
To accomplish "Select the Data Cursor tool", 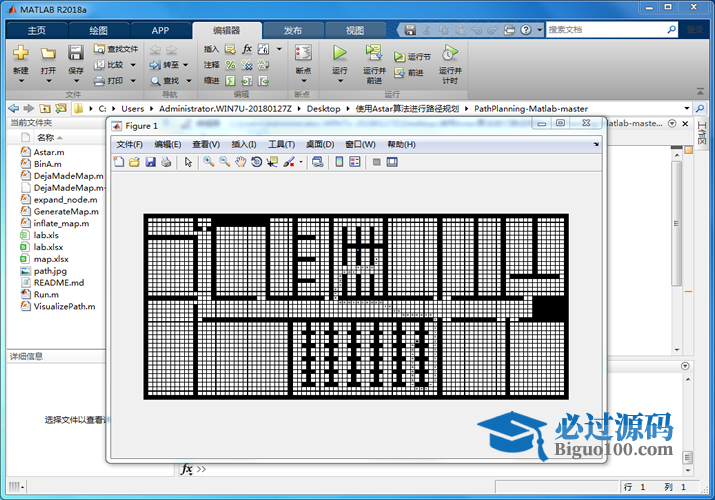I will (x=272, y=162).
